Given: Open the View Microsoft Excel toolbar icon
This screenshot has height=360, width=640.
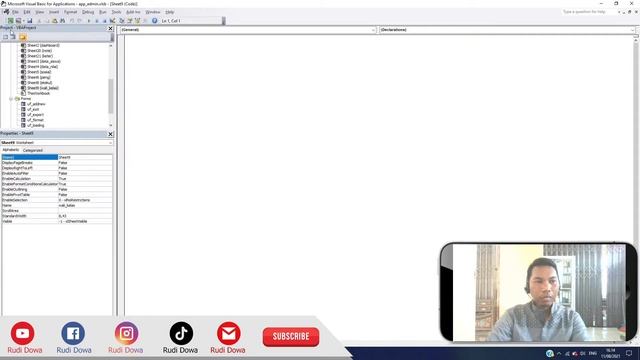Looking at the screenshot, I should point(11,20).
